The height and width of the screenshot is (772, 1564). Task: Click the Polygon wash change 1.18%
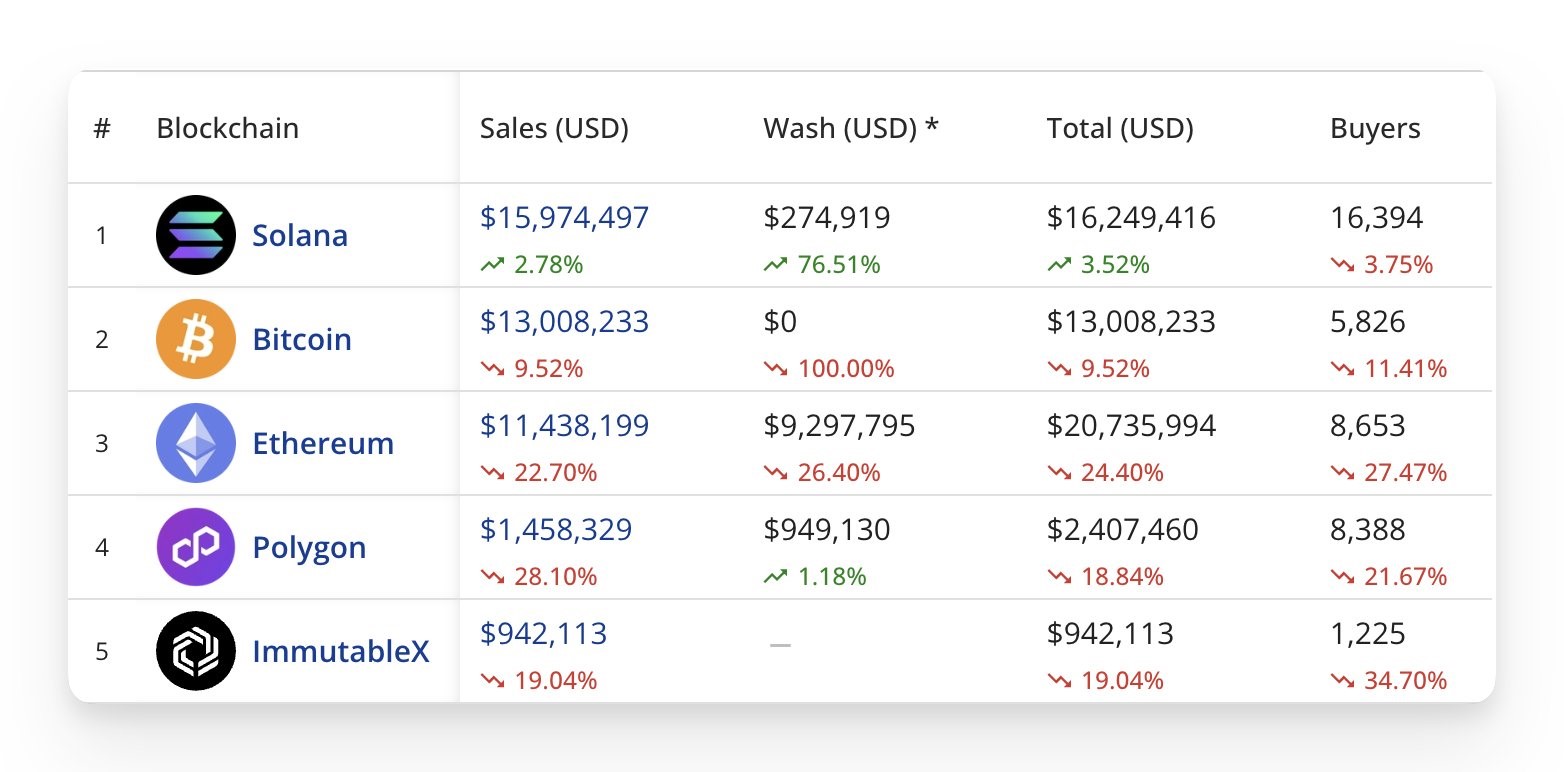pyautogui.click(x=815, y=577)
